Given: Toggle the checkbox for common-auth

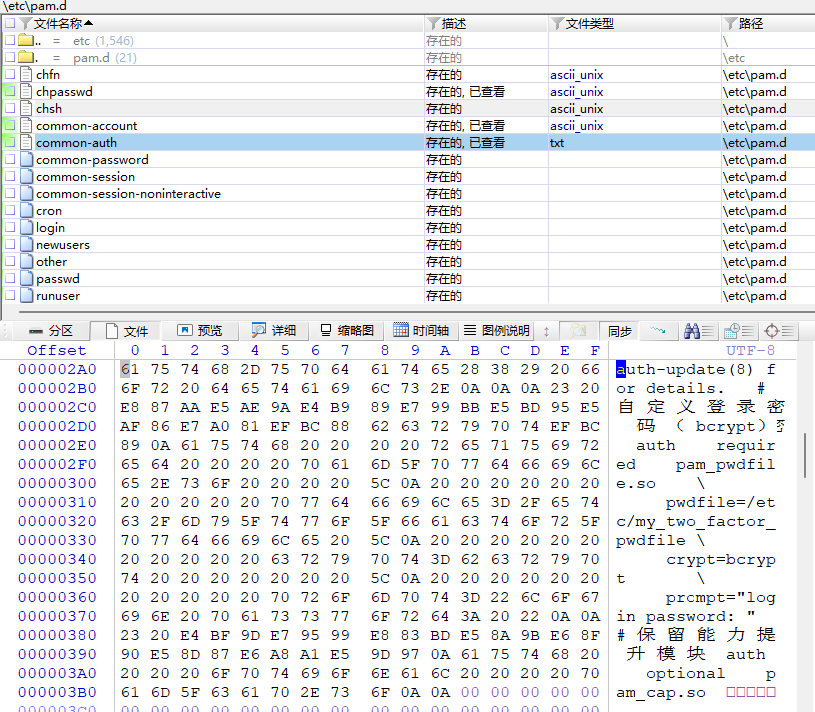Looking at the screenshot, I should click(10, 142).
